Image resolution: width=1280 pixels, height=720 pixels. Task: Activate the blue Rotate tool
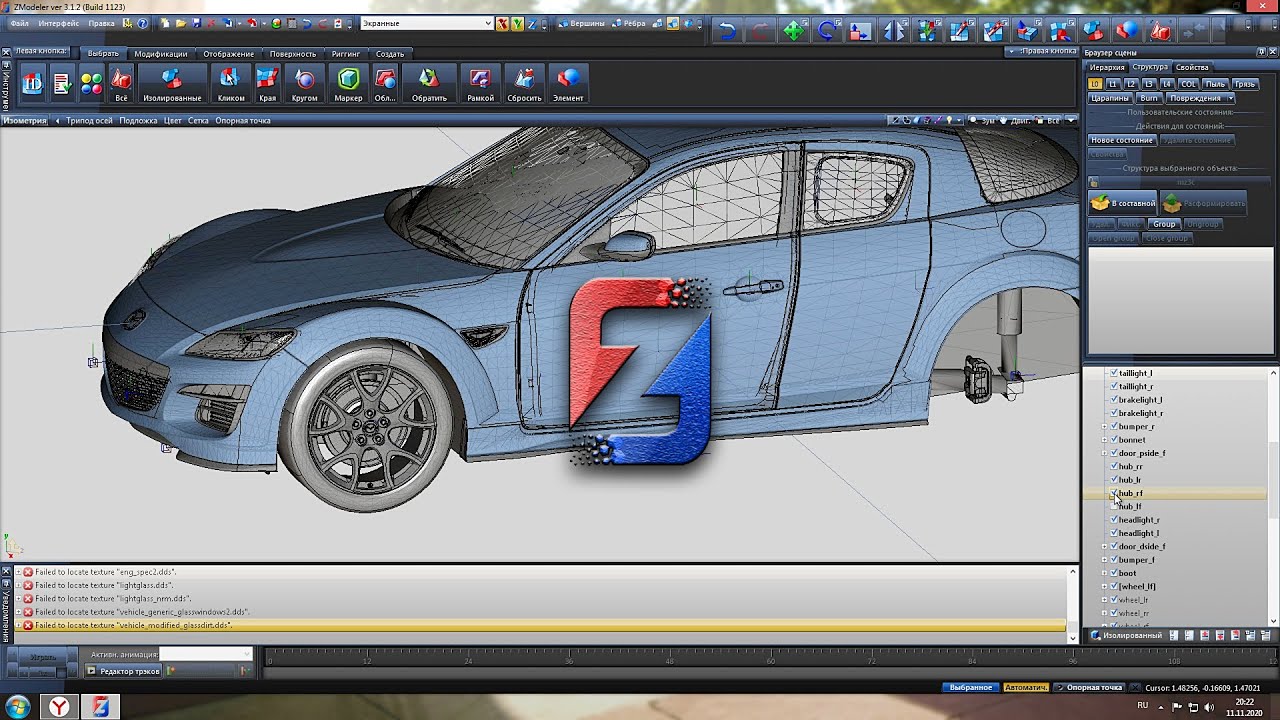pyautogui.click(x=826, y=31)
